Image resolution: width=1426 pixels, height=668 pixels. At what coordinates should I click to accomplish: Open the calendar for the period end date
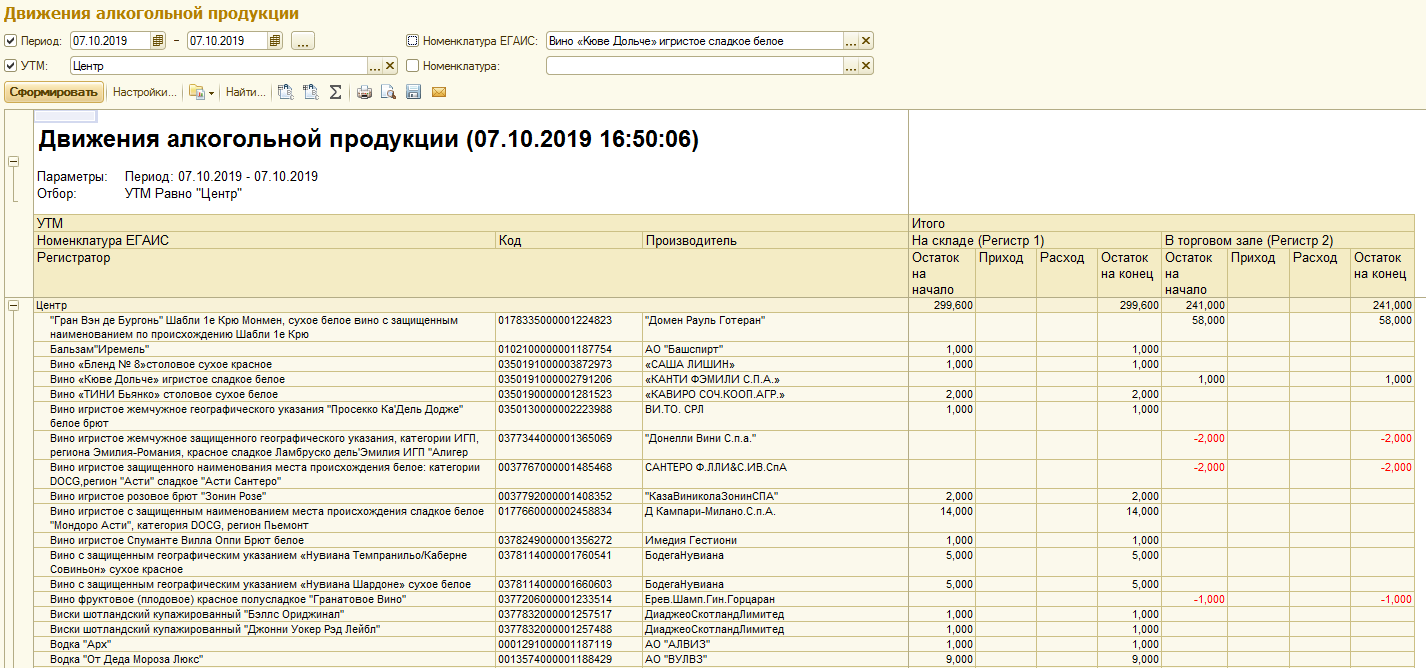pyautogui.click(x=275, y=41)
